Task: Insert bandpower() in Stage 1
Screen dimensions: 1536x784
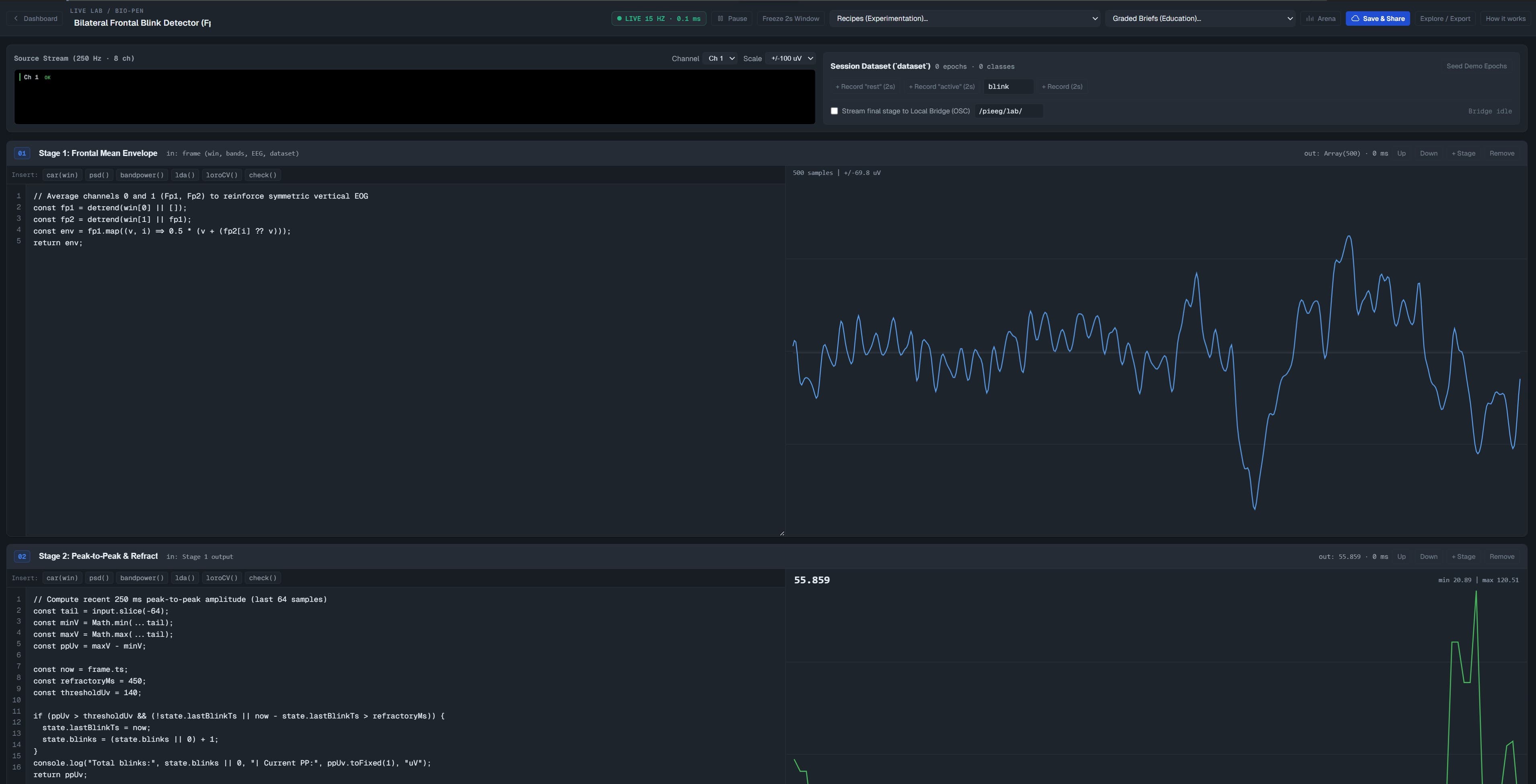Action: coord(142,174)
